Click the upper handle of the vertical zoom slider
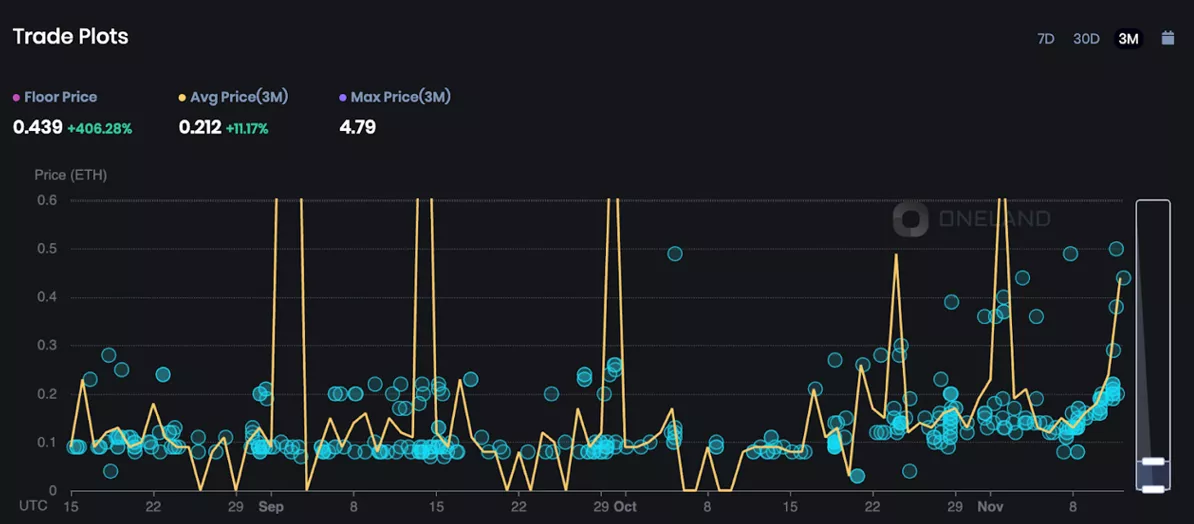Viewport: 1194px width, 524px height. tap(1153, 461)
